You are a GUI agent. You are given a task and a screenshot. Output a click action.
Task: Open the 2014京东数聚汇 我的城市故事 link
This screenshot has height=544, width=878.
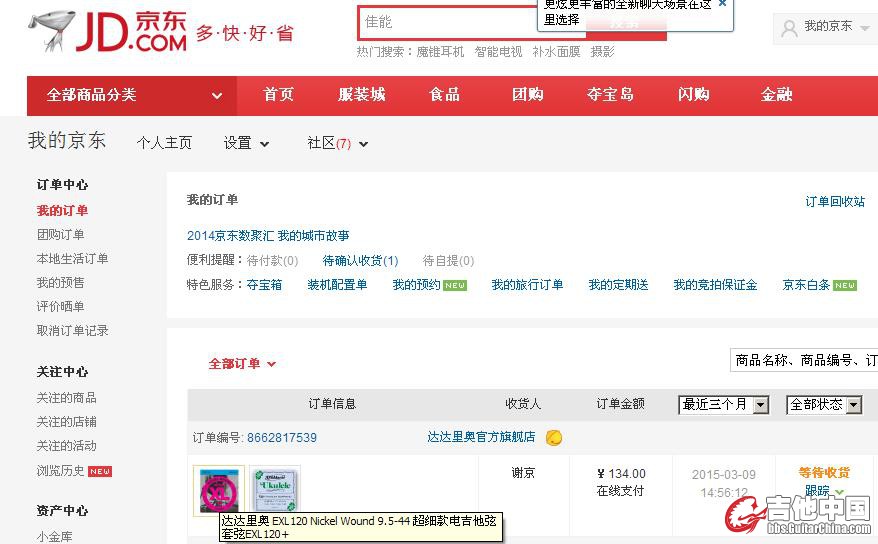pos(268,236)
